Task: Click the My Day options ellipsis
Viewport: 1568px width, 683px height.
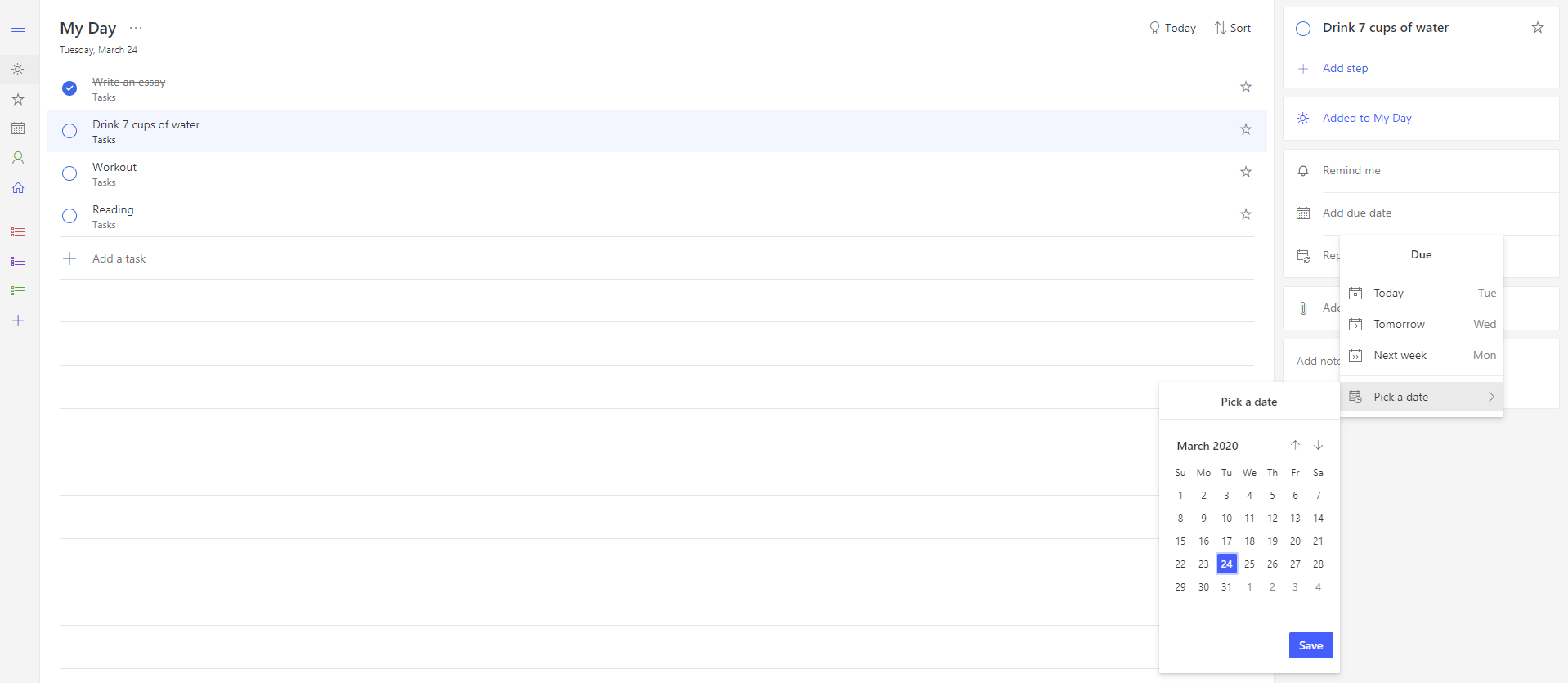Action: (x=136, y=28)
